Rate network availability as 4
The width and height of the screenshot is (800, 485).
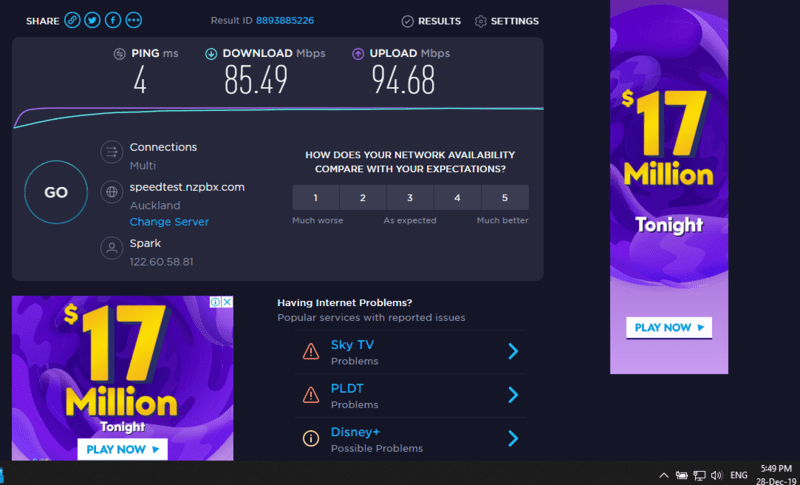(x=457, y=197)
